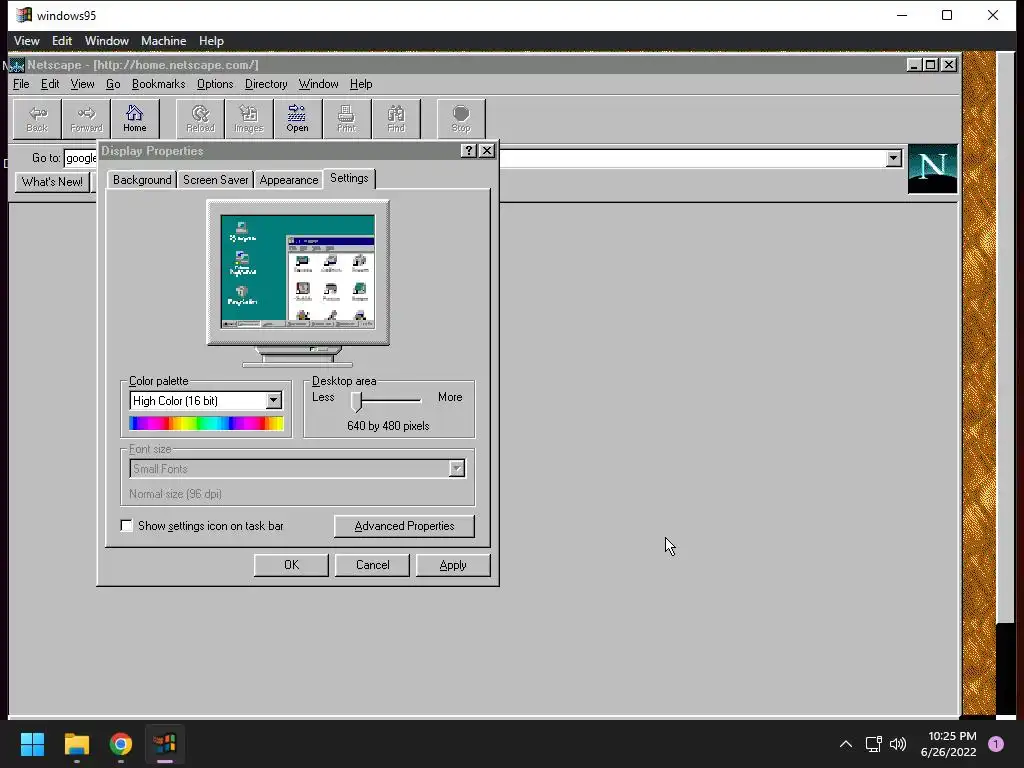The width and height of the screenshot is (1024, 768).
Task: Click the 'Normal size (96 dpi)' text
Action: [175, 494]
